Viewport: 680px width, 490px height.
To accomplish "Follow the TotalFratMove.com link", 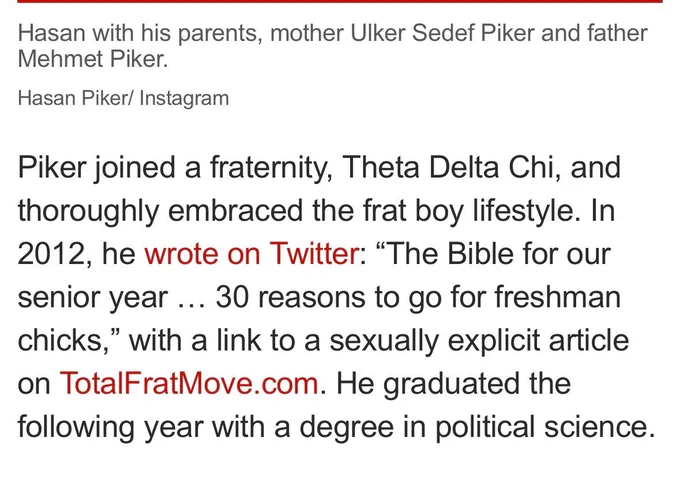I will click(189, 384).
